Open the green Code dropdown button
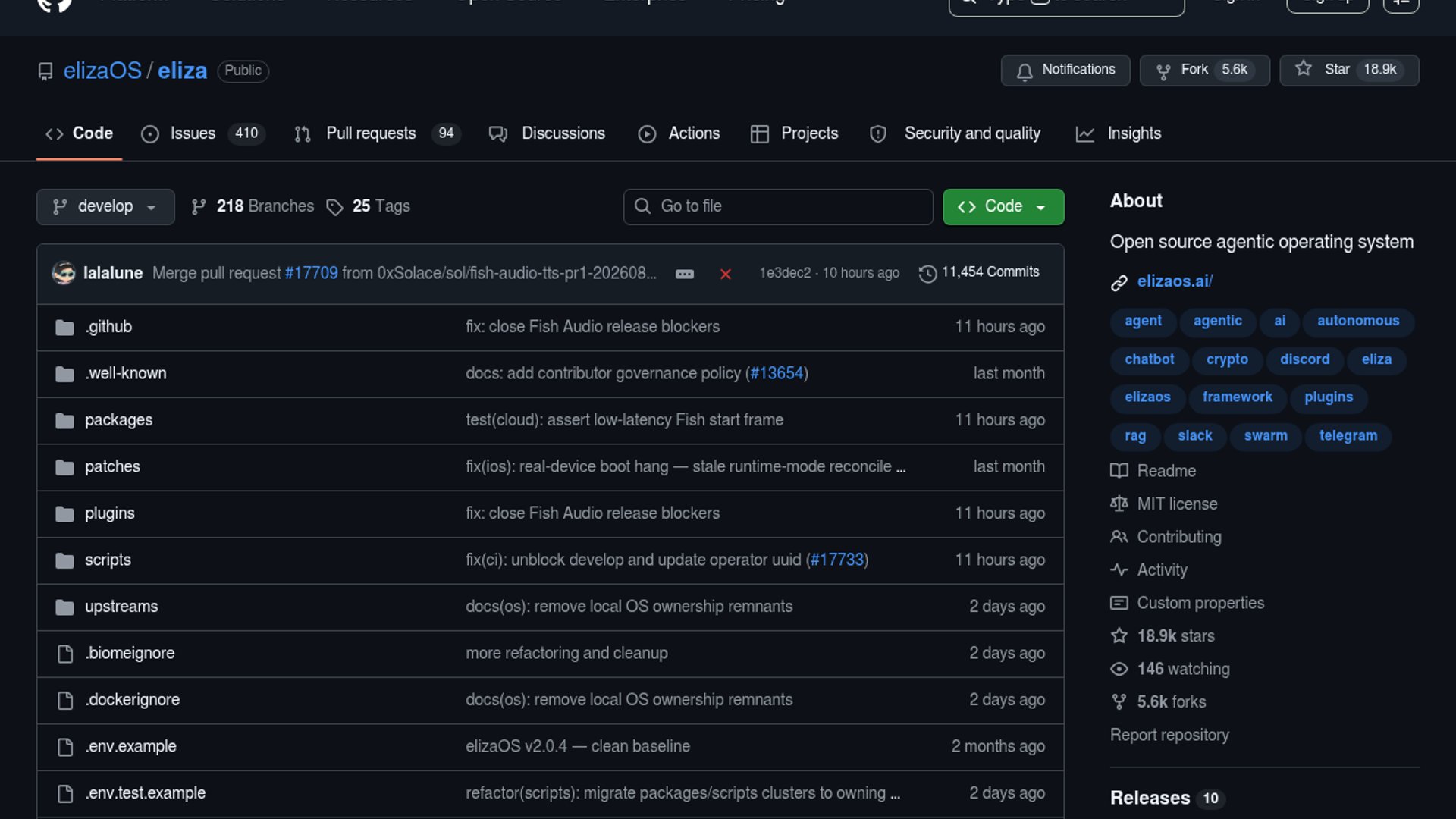Screen dimensions: 1456x819 [1003, 207]
